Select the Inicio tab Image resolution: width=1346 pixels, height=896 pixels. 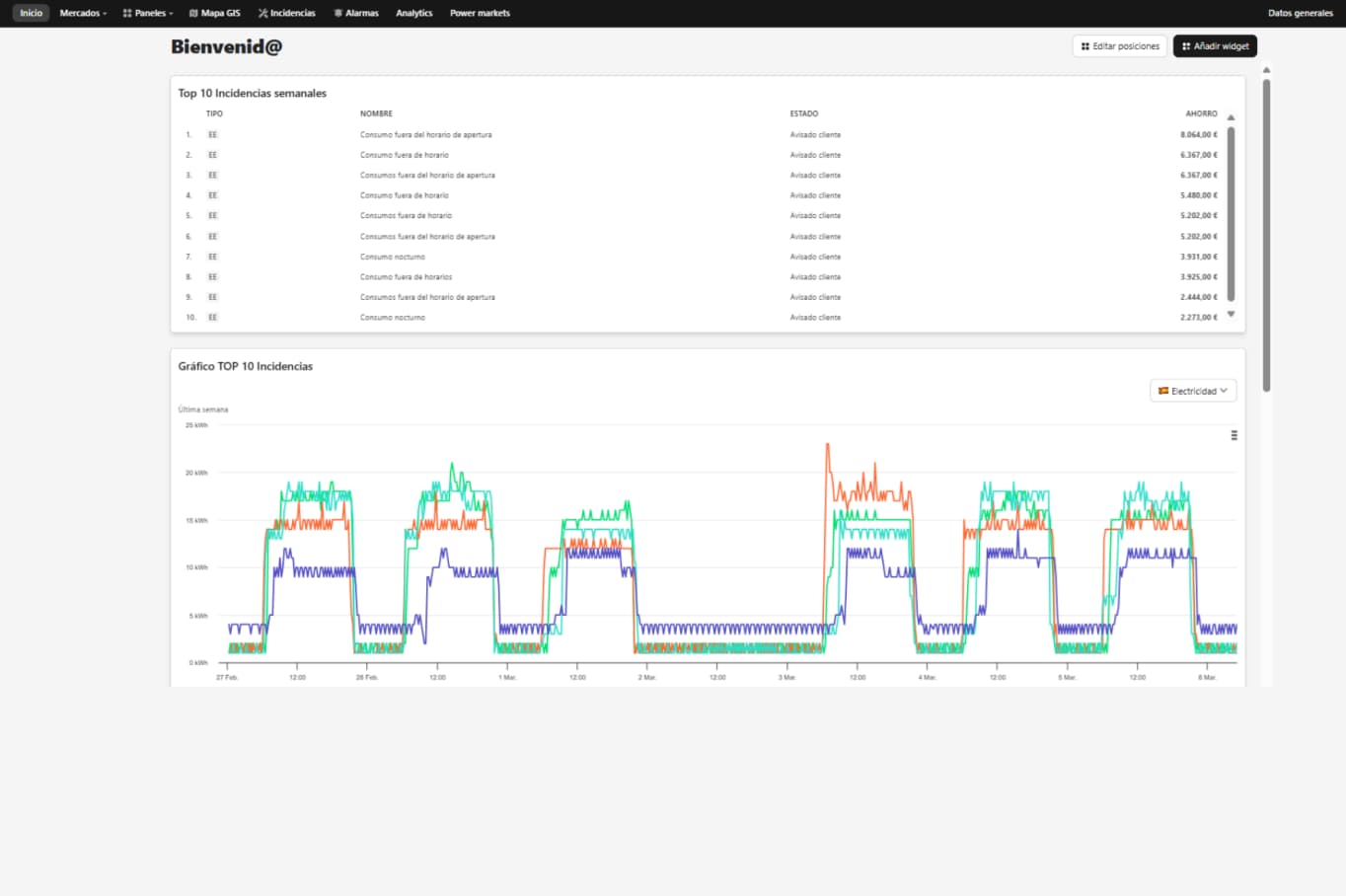pos(32,13)
